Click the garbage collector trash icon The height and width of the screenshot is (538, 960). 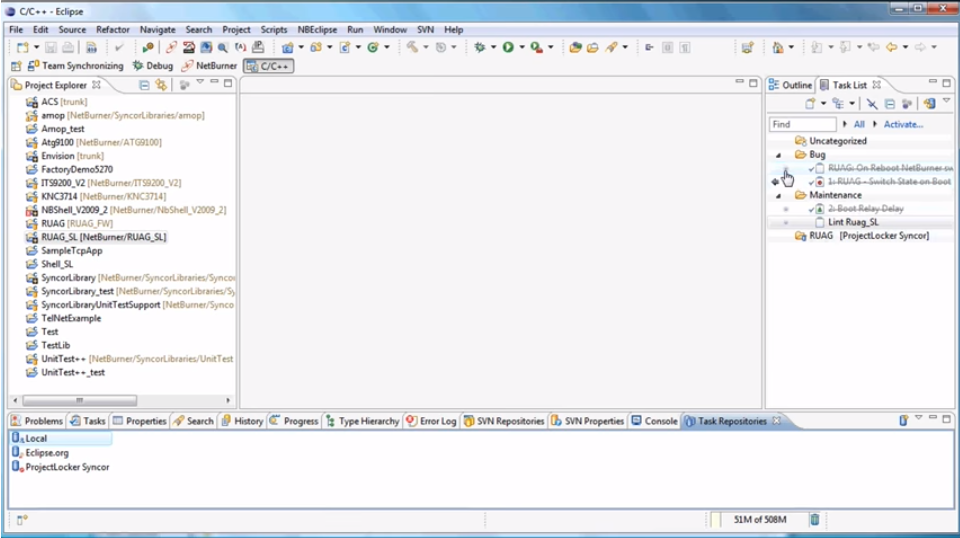pos(815,520)
